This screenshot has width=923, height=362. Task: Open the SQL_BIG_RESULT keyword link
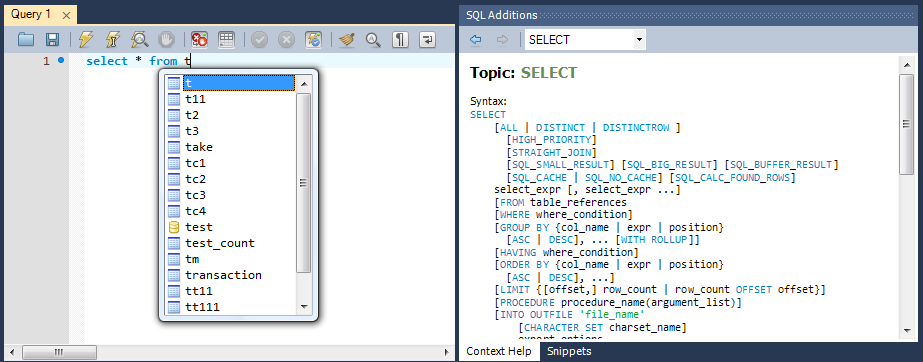click(670, 164)
